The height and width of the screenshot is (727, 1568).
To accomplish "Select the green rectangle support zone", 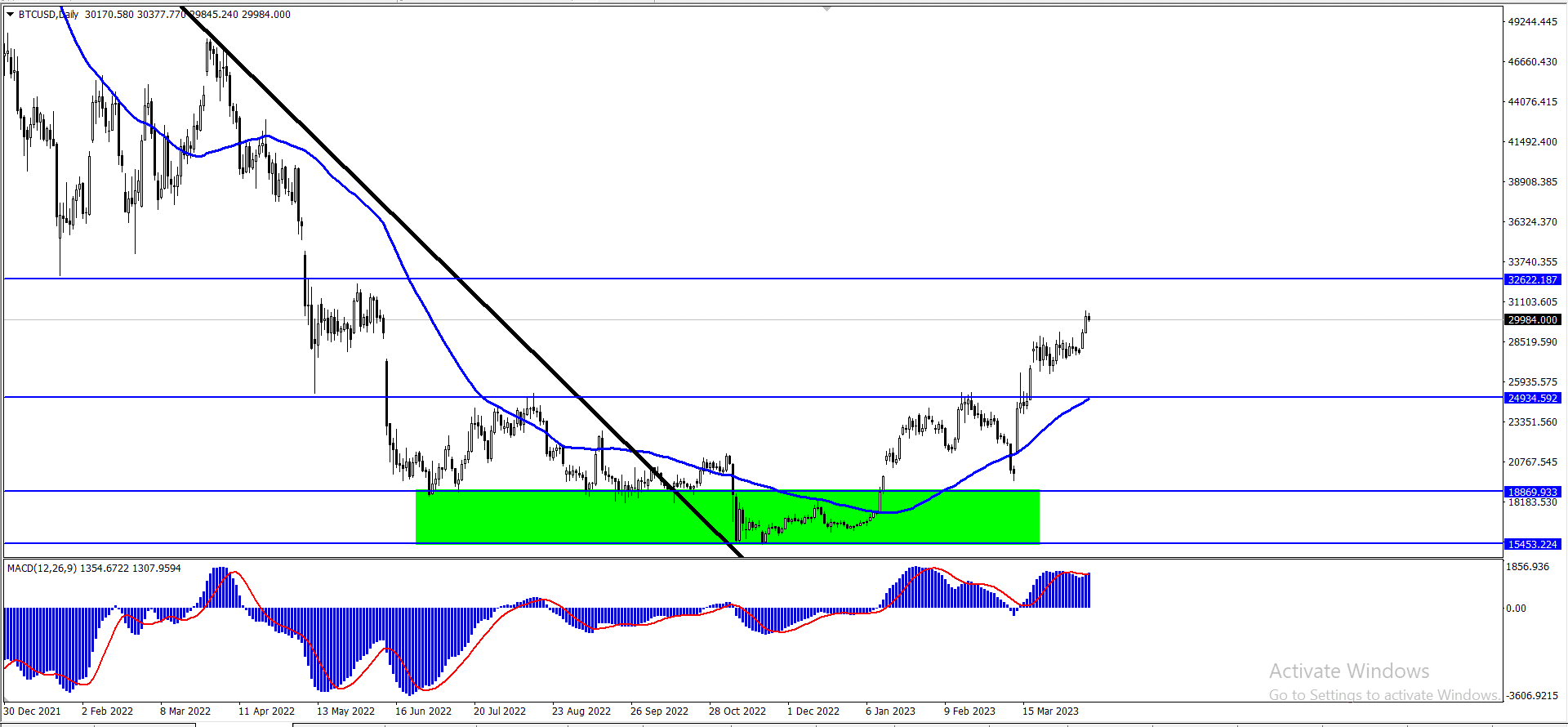I will tap(727, 517).
